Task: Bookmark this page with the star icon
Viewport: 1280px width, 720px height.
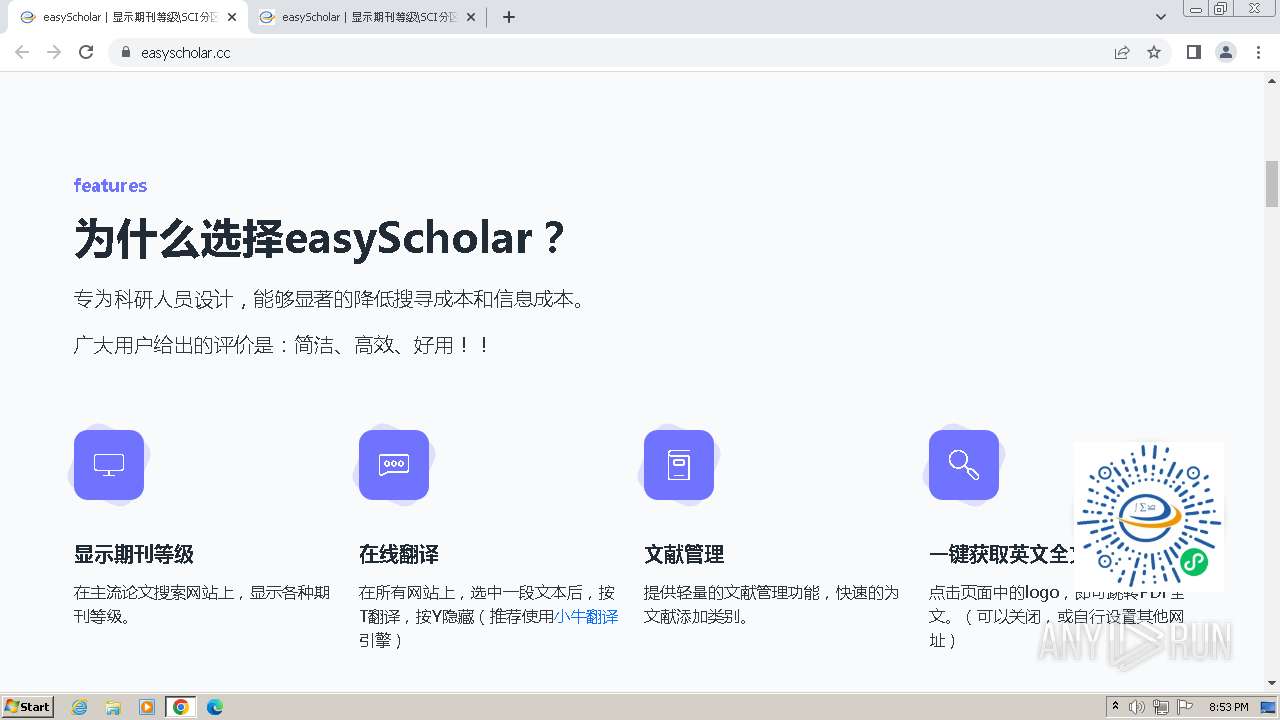Action: tap(1154, 52)
